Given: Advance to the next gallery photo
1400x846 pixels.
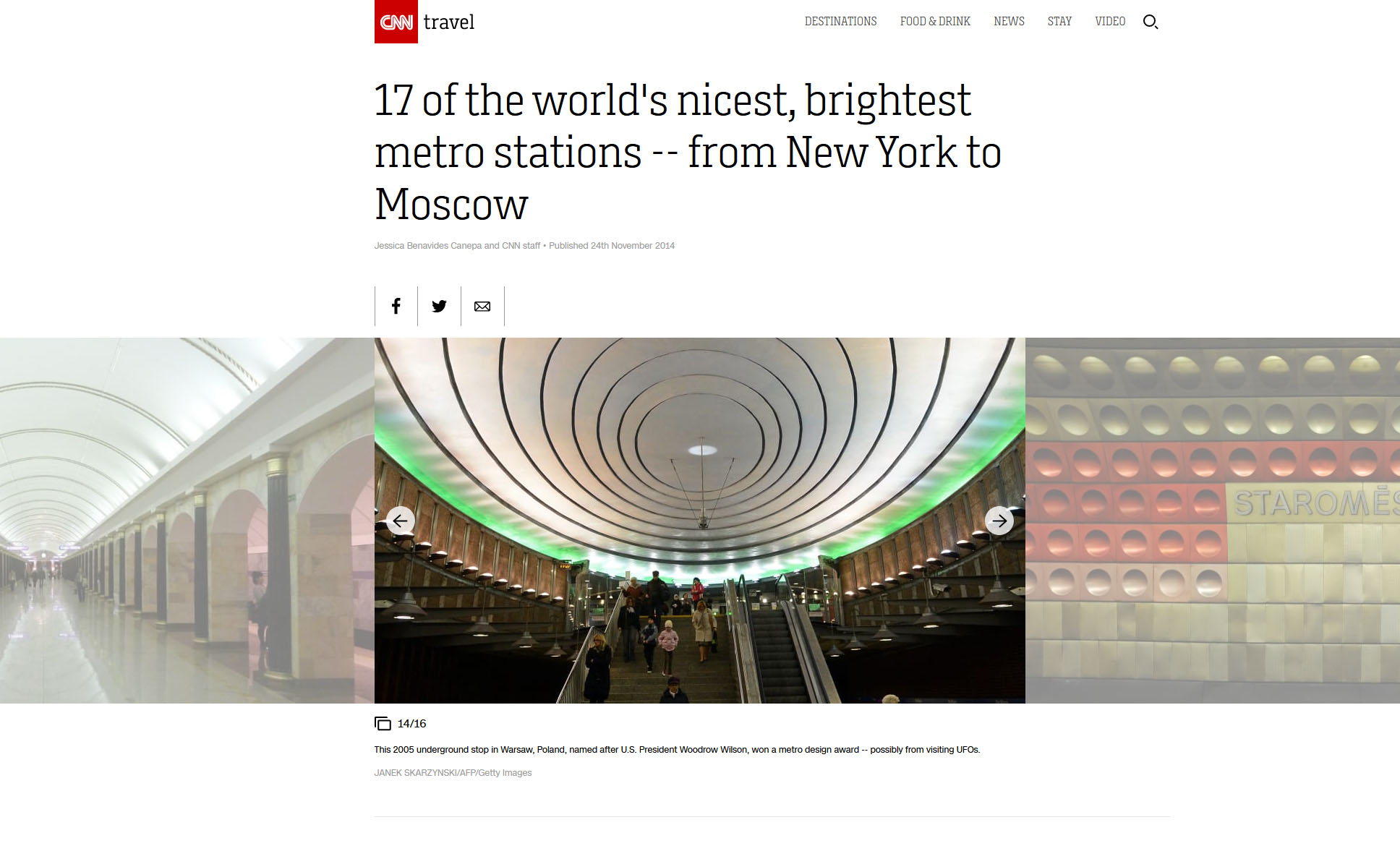Looking at the screenshot, I should click(x=999, y=521).
